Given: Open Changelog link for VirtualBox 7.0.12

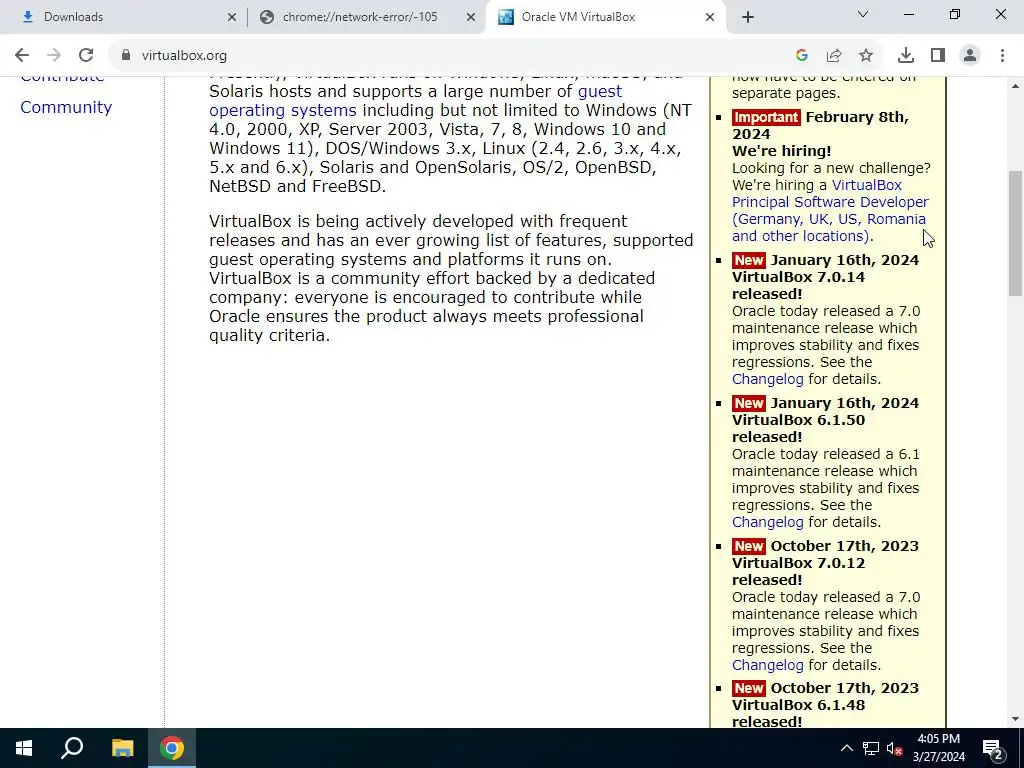Looking at the screenshot, I should 767,665.
